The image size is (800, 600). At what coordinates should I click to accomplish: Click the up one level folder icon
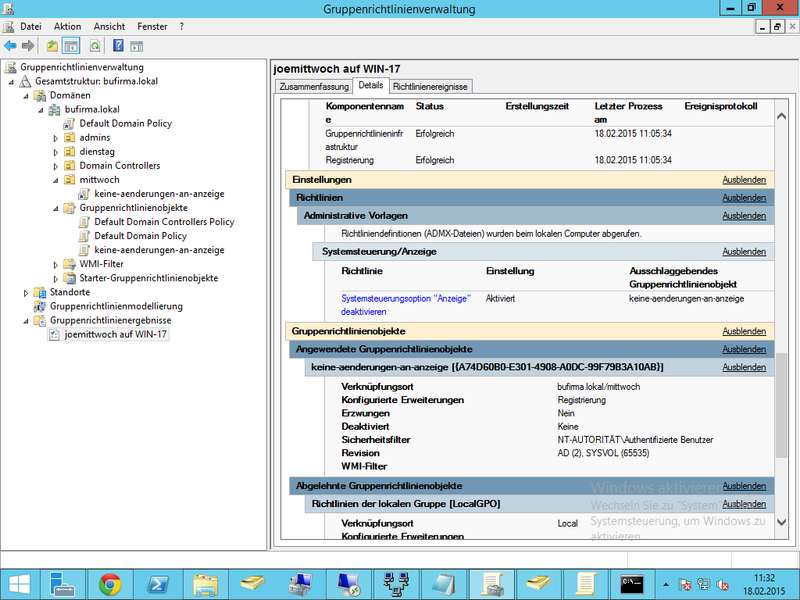(x=53, y=46)
